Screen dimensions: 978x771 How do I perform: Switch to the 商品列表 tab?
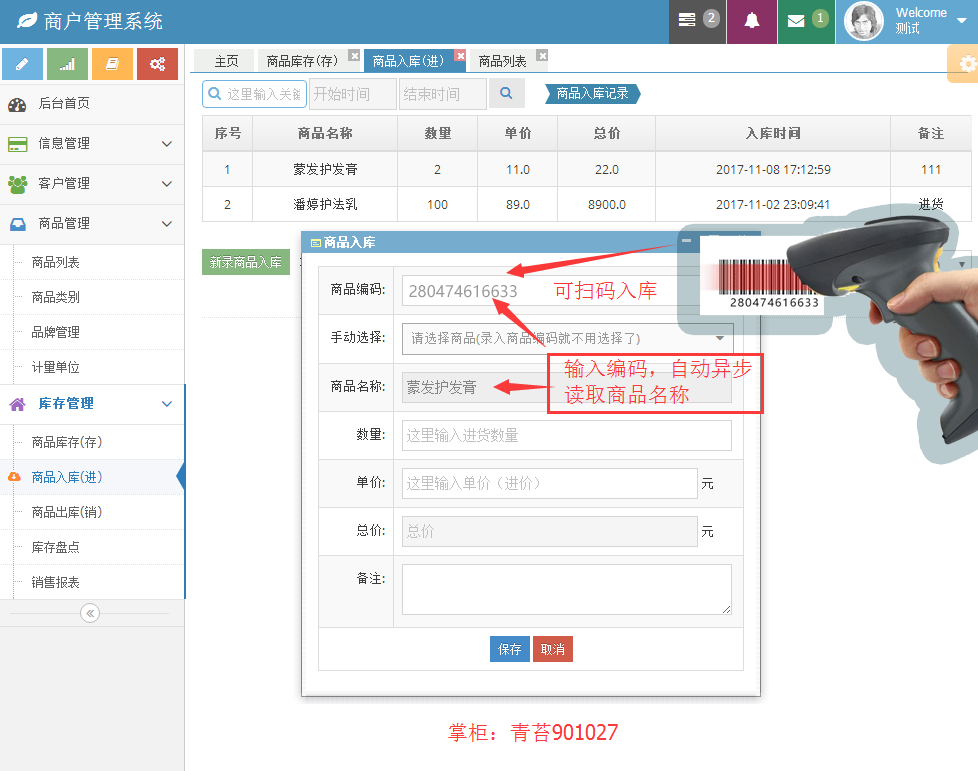[503, 61]
